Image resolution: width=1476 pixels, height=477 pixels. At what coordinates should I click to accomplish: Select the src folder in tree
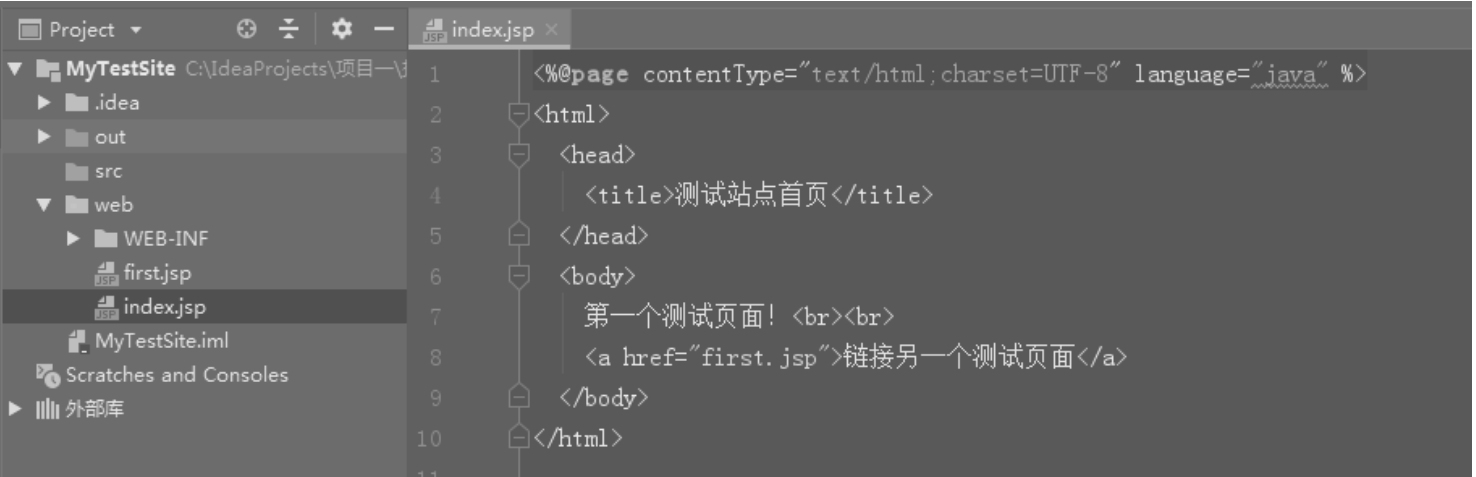click(108, 171)
